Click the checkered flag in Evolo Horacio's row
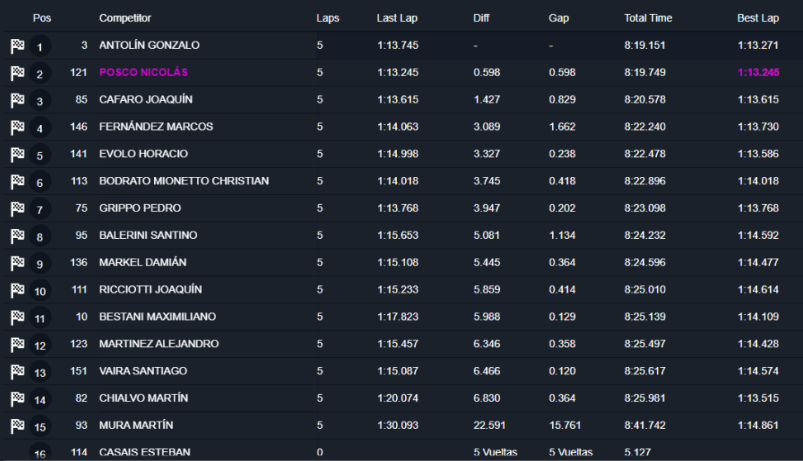The height and width of the screenshot is (461, 803). (x=17, y=155)
